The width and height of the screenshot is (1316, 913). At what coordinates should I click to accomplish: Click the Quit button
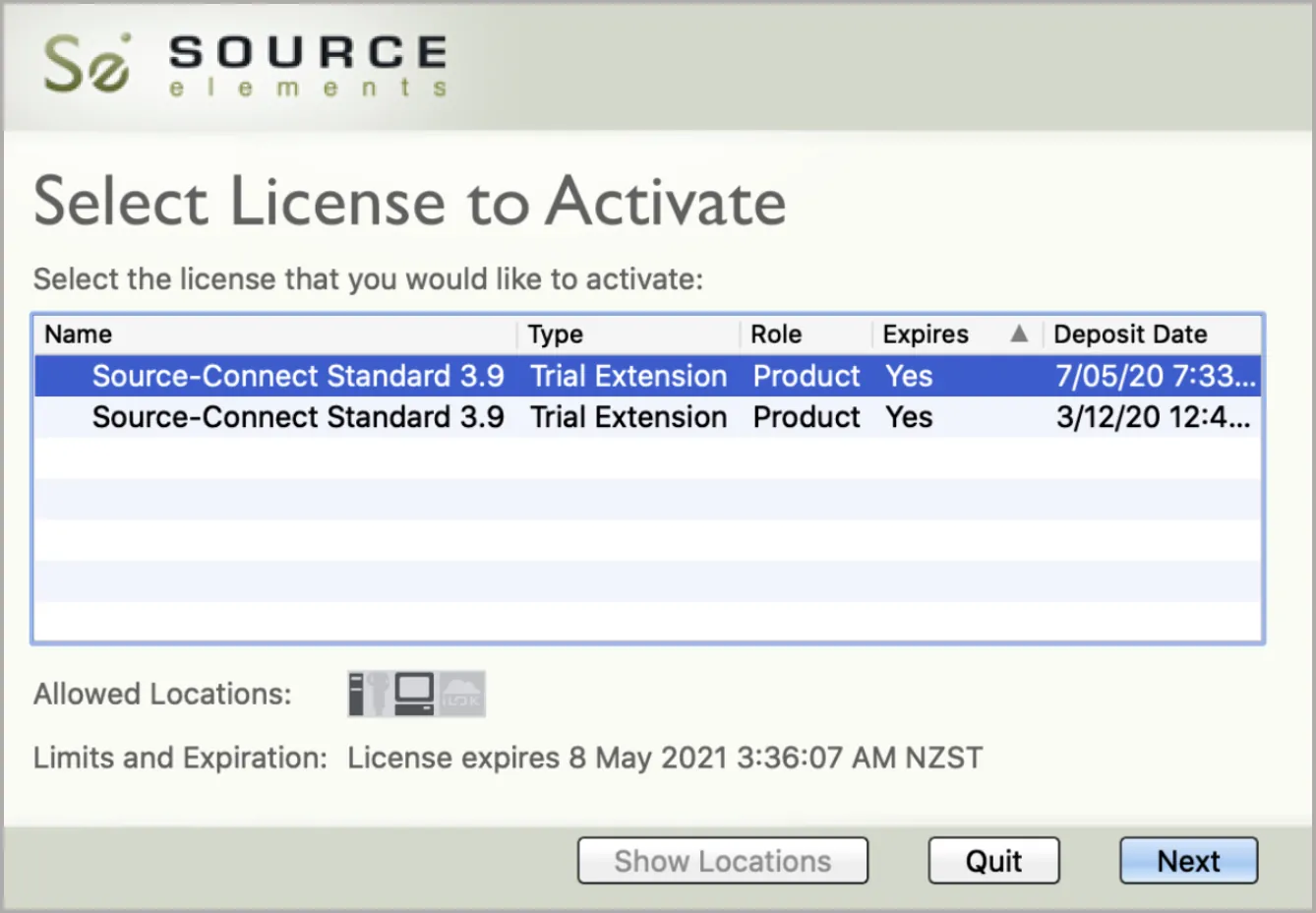[x=993, y=861]
